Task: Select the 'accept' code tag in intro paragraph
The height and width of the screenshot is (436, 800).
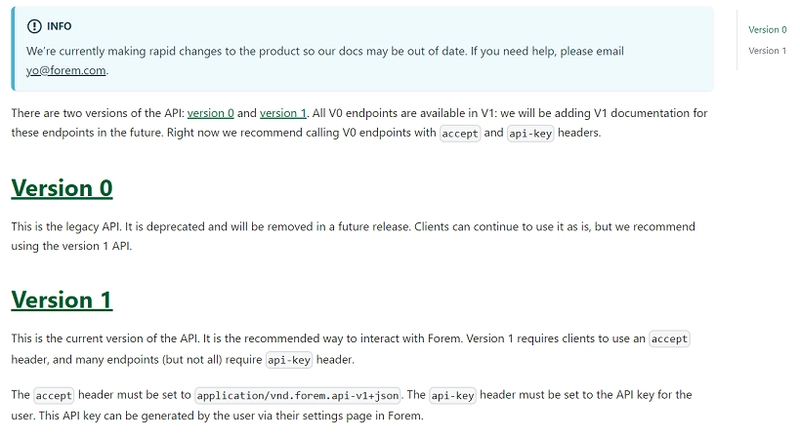Action: 460,134
